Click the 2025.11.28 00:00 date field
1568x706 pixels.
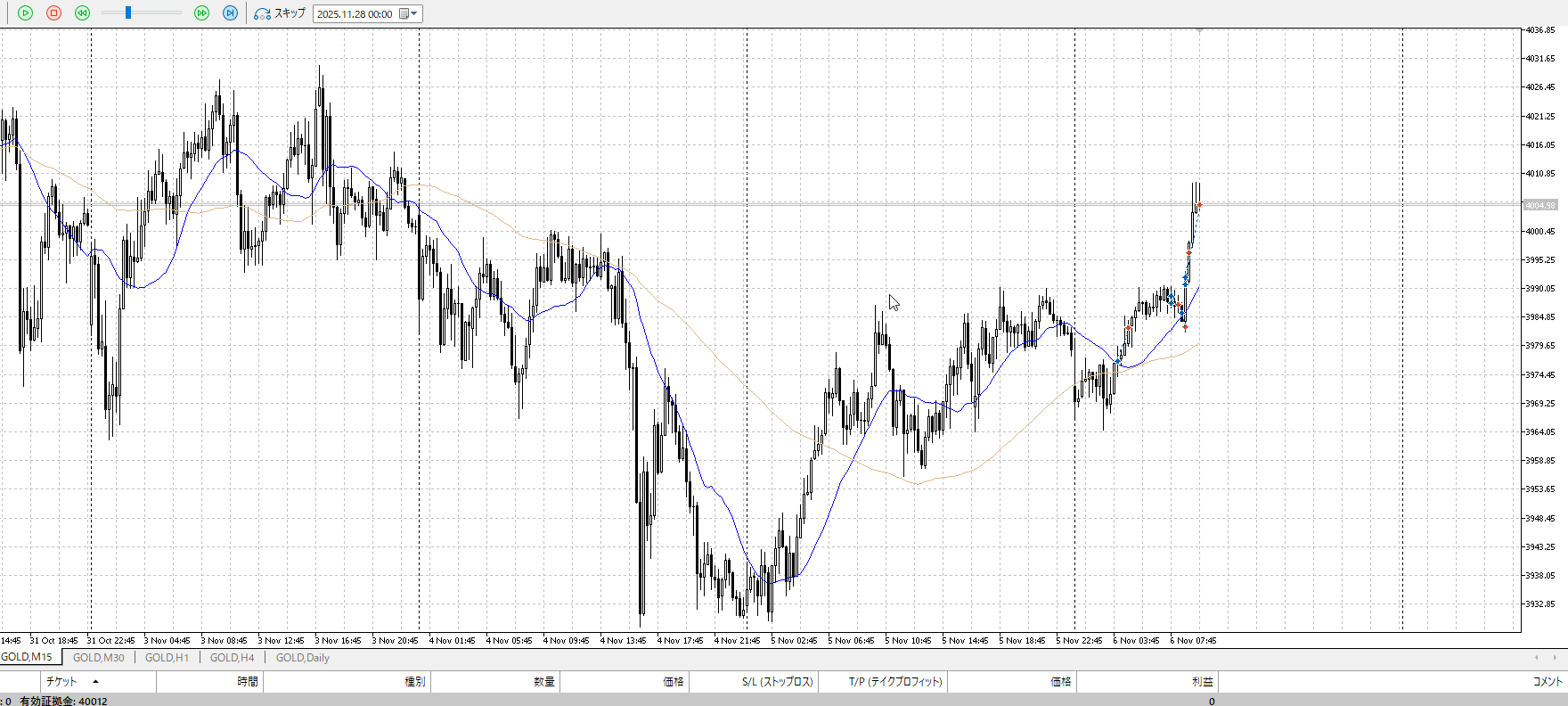[355, 14]
